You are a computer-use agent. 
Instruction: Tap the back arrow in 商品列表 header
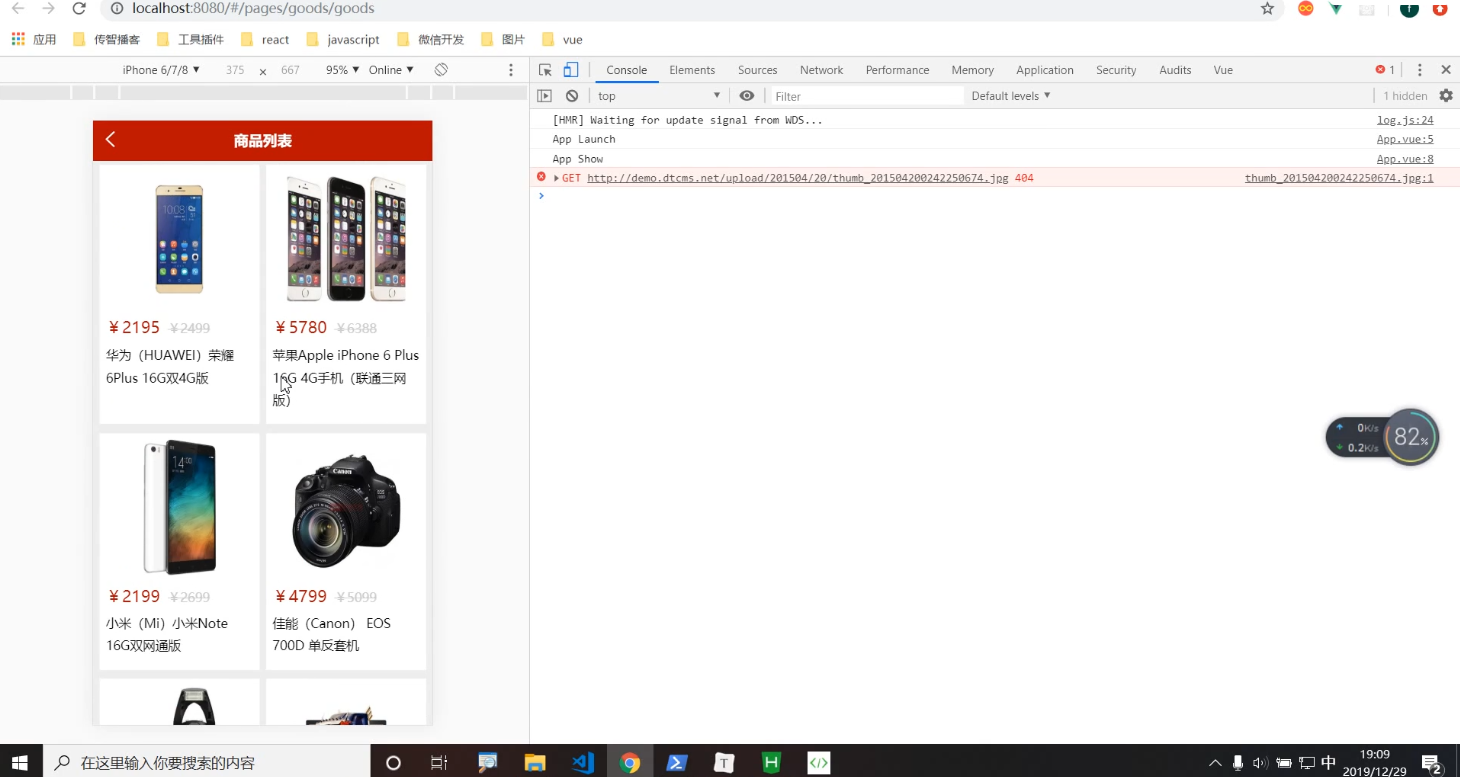111,140
